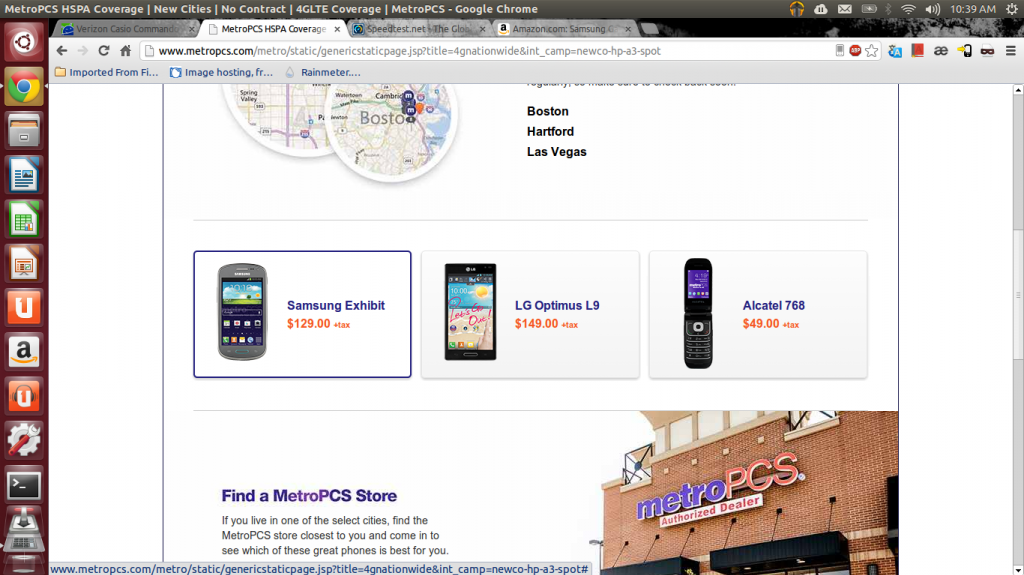Switch to the Verizon Casio Commando tab
The image size is (1024, 575).
click(x=124, y=29)
